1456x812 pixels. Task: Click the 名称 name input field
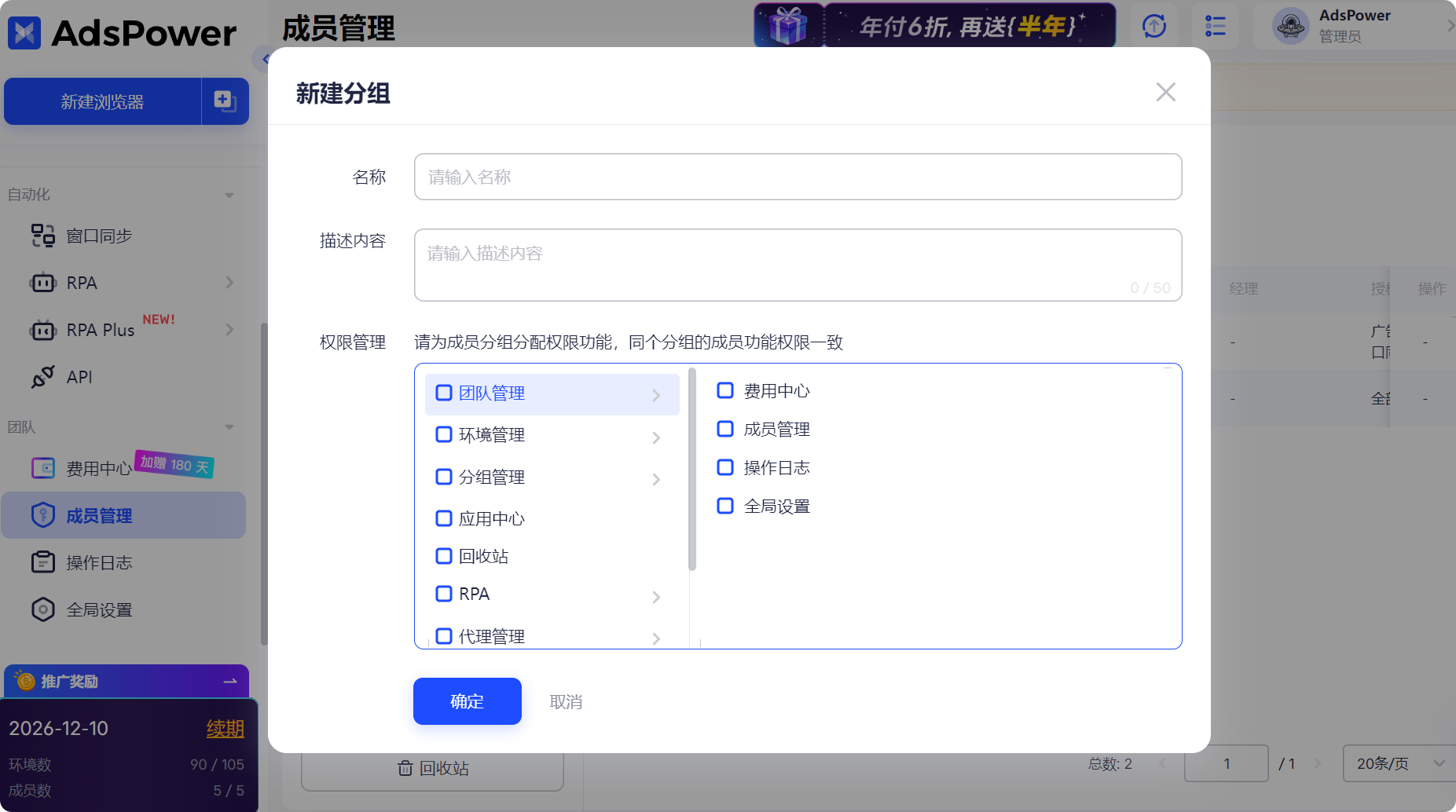coord(798,177)
